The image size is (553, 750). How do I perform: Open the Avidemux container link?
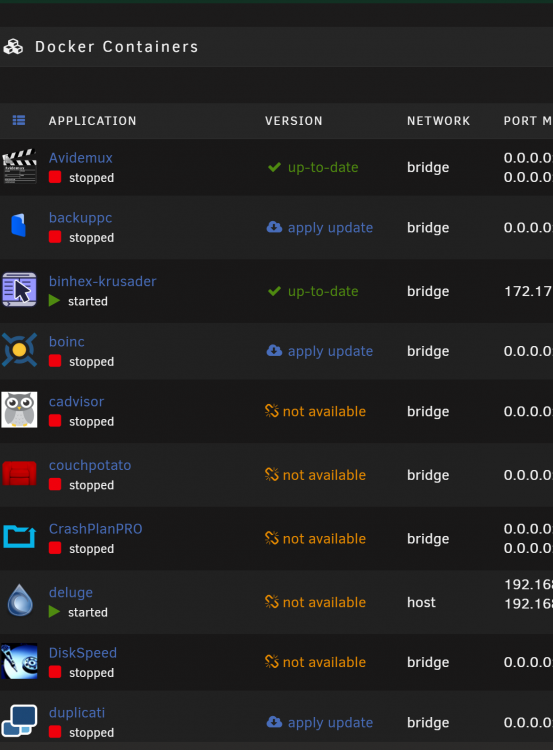(81, 158)
